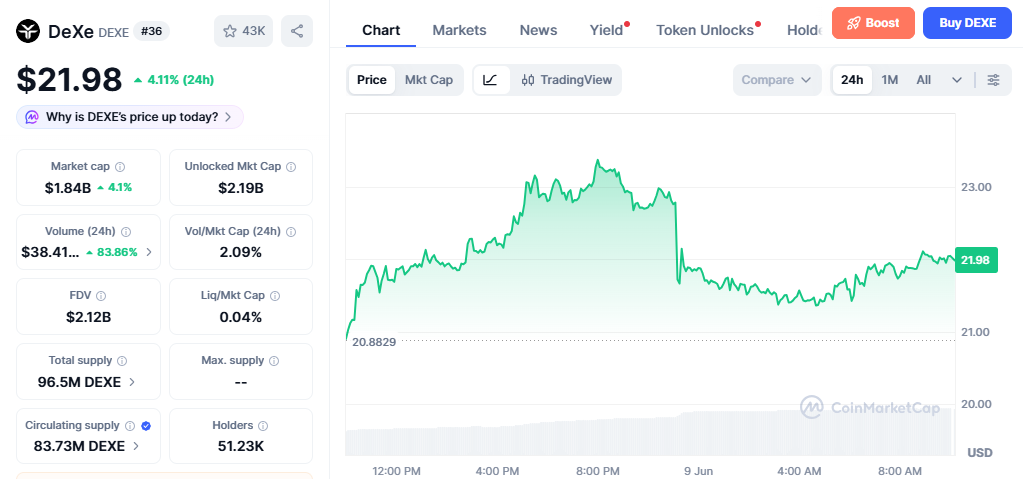This screenshot has height=479, width=1023.
Task: Click the #36 rank badge
Action: tap(151, 31)
